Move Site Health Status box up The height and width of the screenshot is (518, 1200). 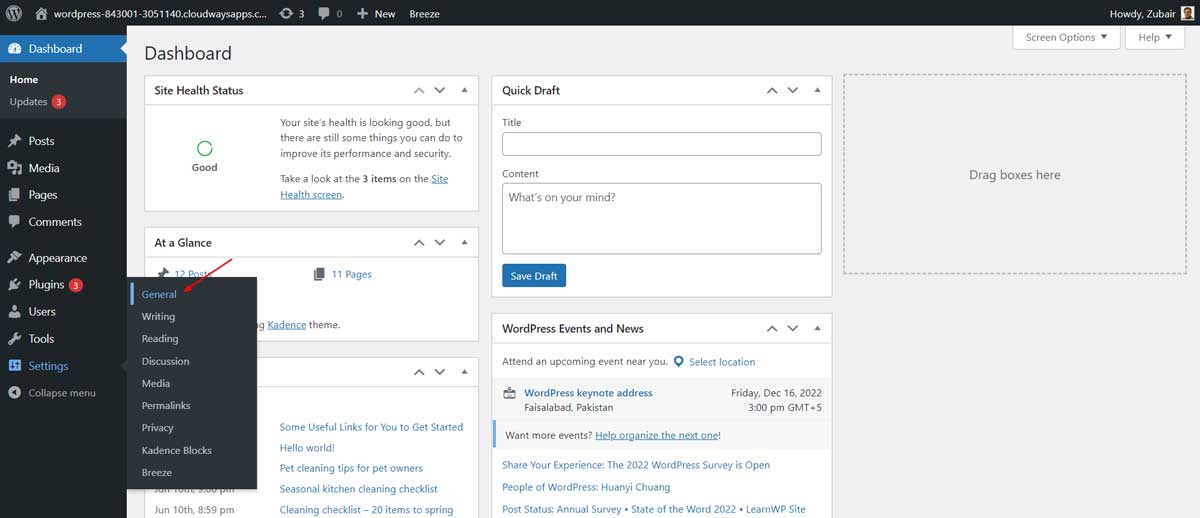[x=420, y=90]
